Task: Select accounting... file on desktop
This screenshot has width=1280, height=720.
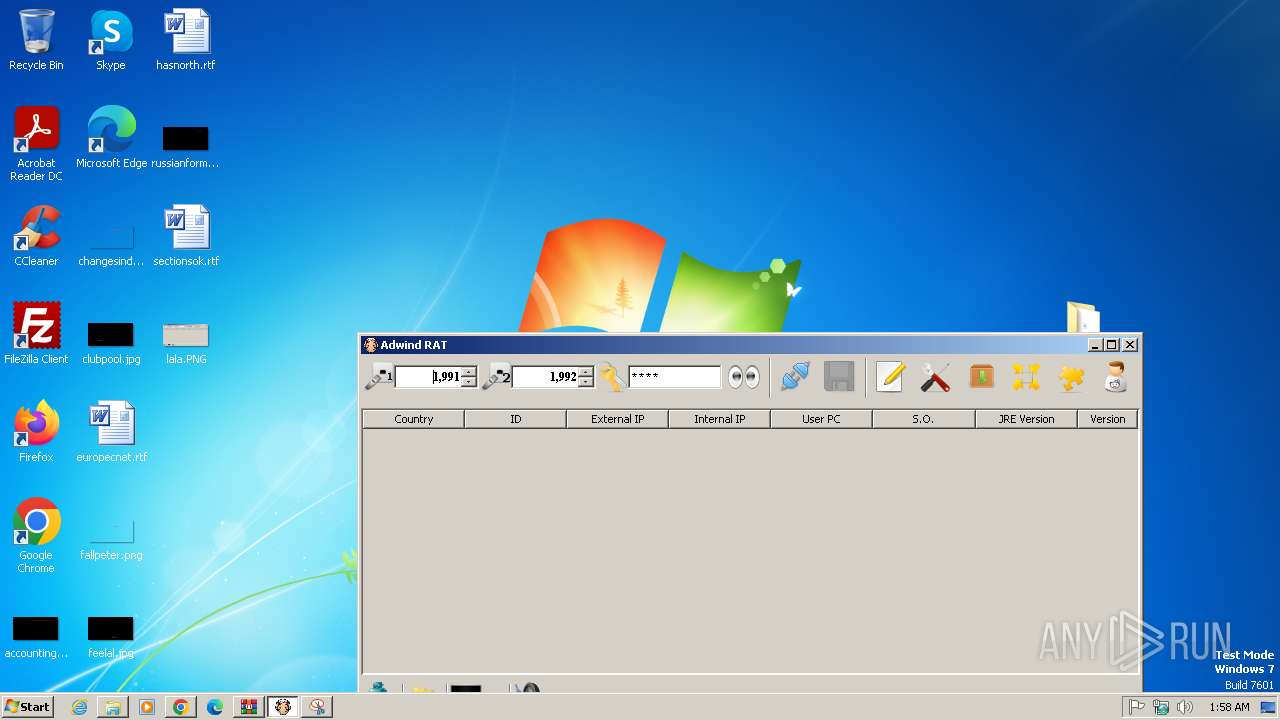Action: [x=36, y=637]
